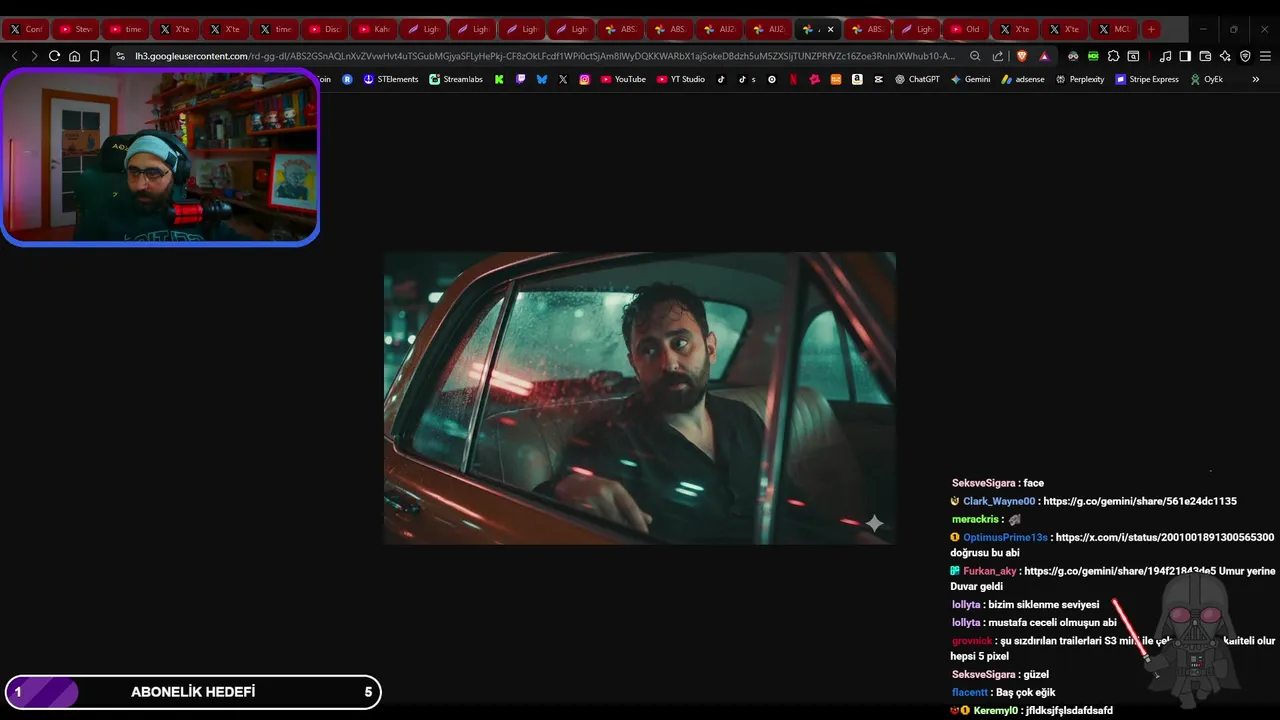This screenshot has width=1280, height=720.
Task: Open the X bookmark in bookmarks bar
Action: click(563, 79)
